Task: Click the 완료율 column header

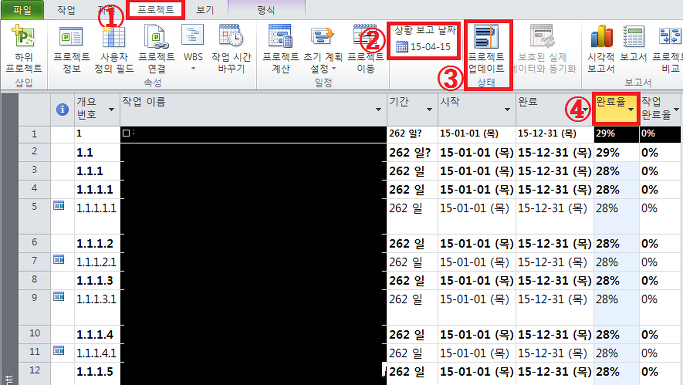Action: point(616,109)
